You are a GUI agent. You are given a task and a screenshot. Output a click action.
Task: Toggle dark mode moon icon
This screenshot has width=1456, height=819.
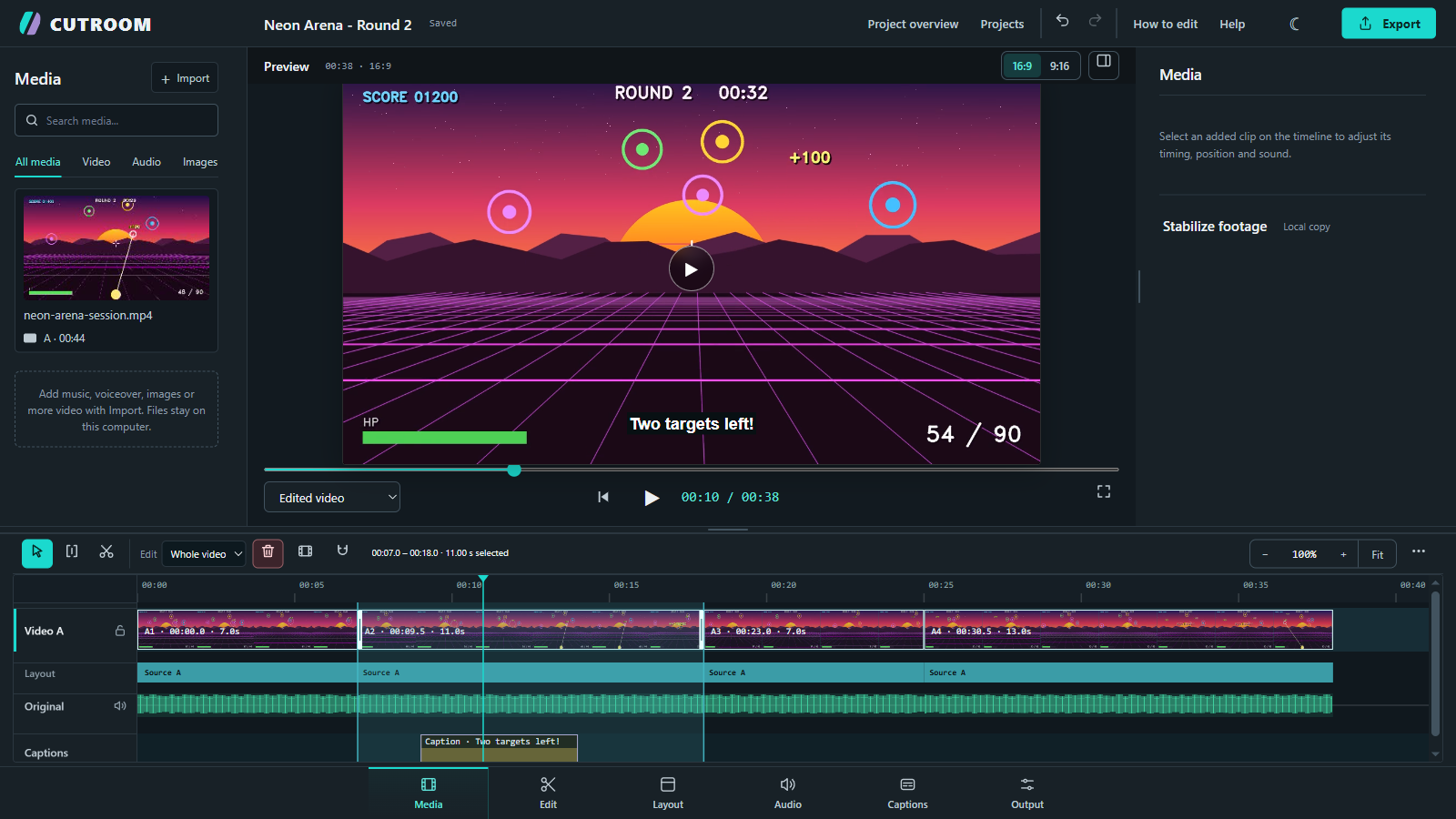(1295, 24)
